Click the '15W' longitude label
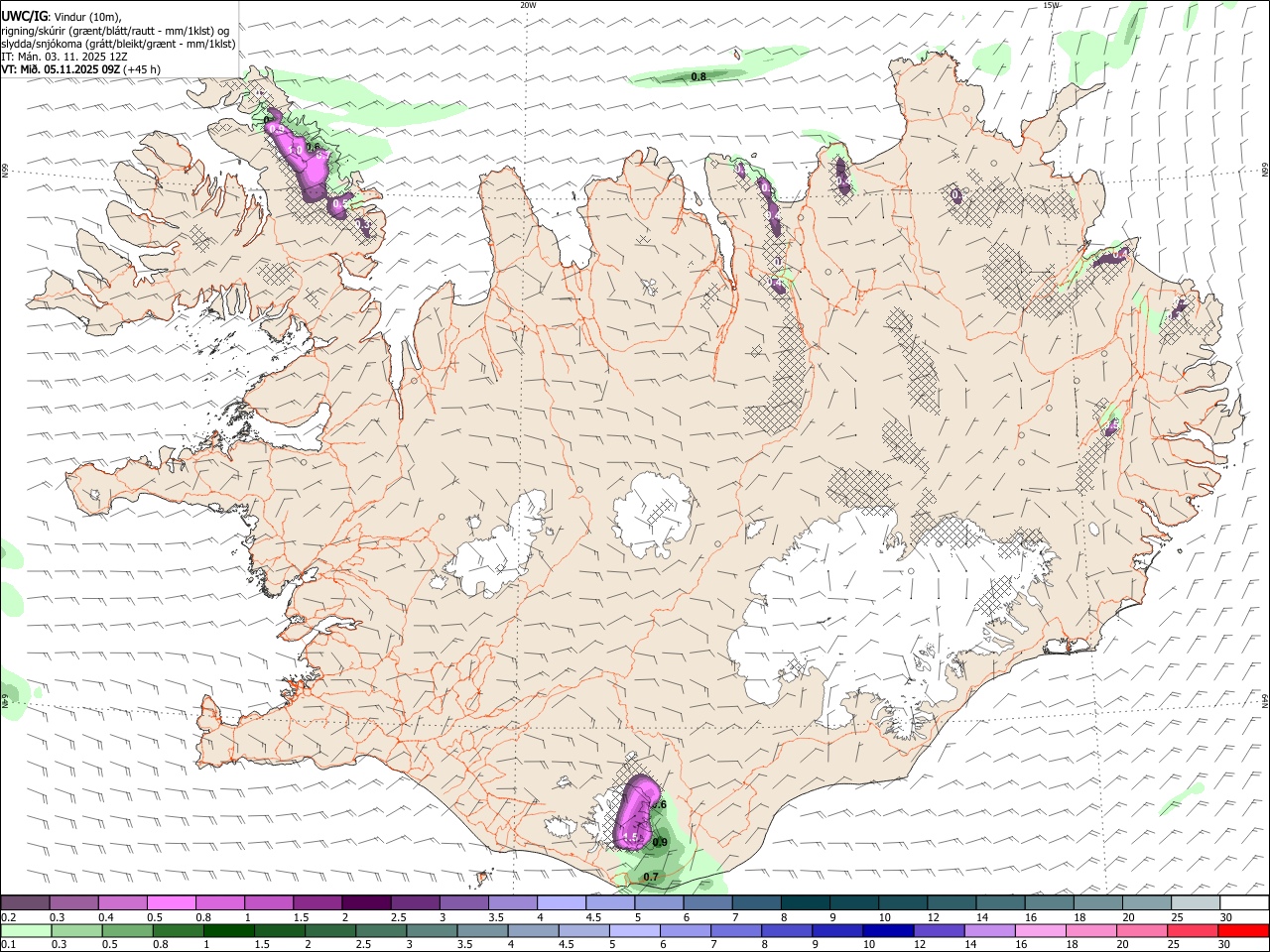The image size is (1270, 952). click(1051, 5)
